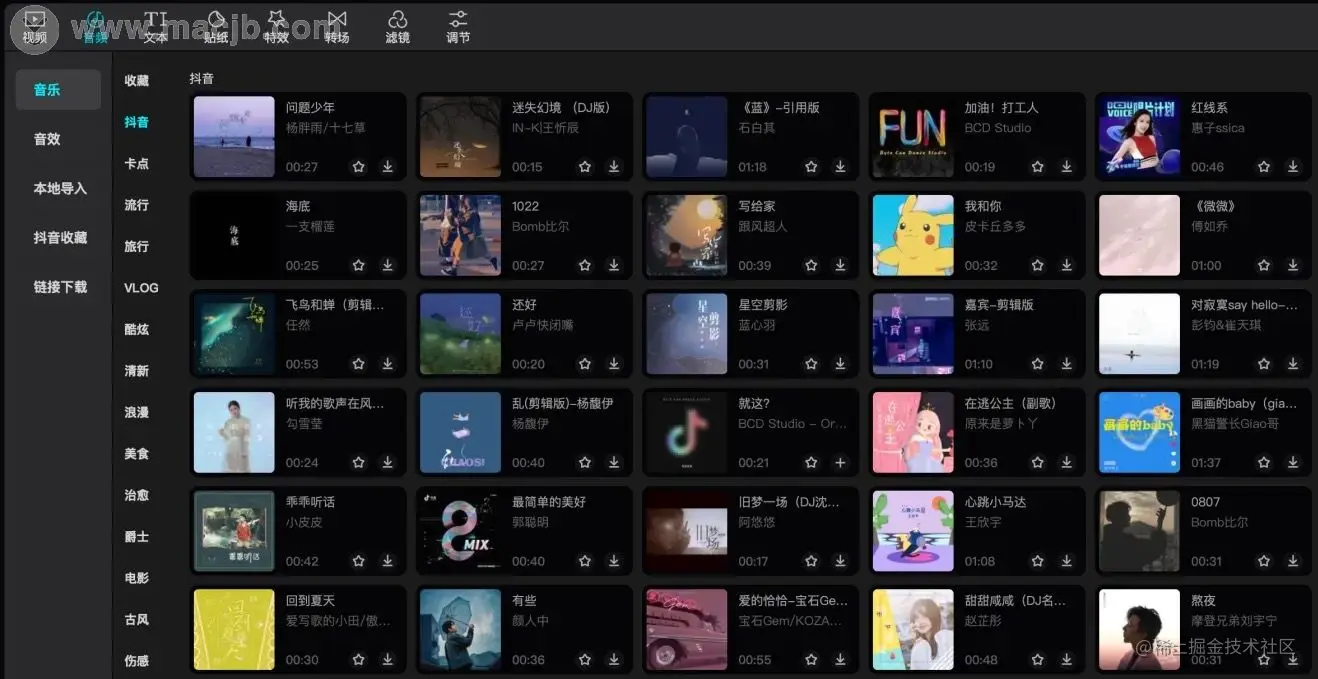Download the song 甜甜咸咸

(1066, 660)
